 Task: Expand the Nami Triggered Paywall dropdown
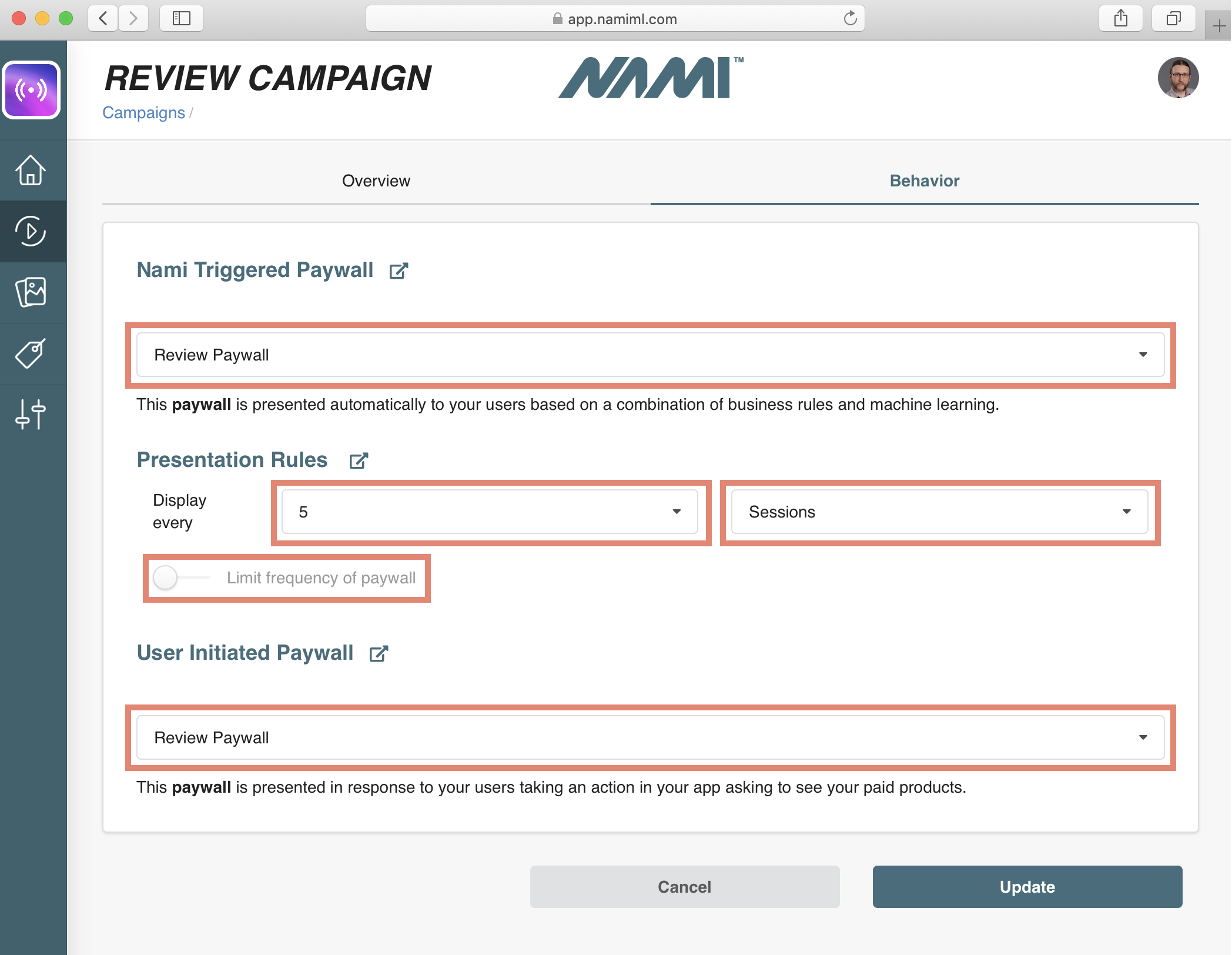pyautogui.click(x=650, y=355)
